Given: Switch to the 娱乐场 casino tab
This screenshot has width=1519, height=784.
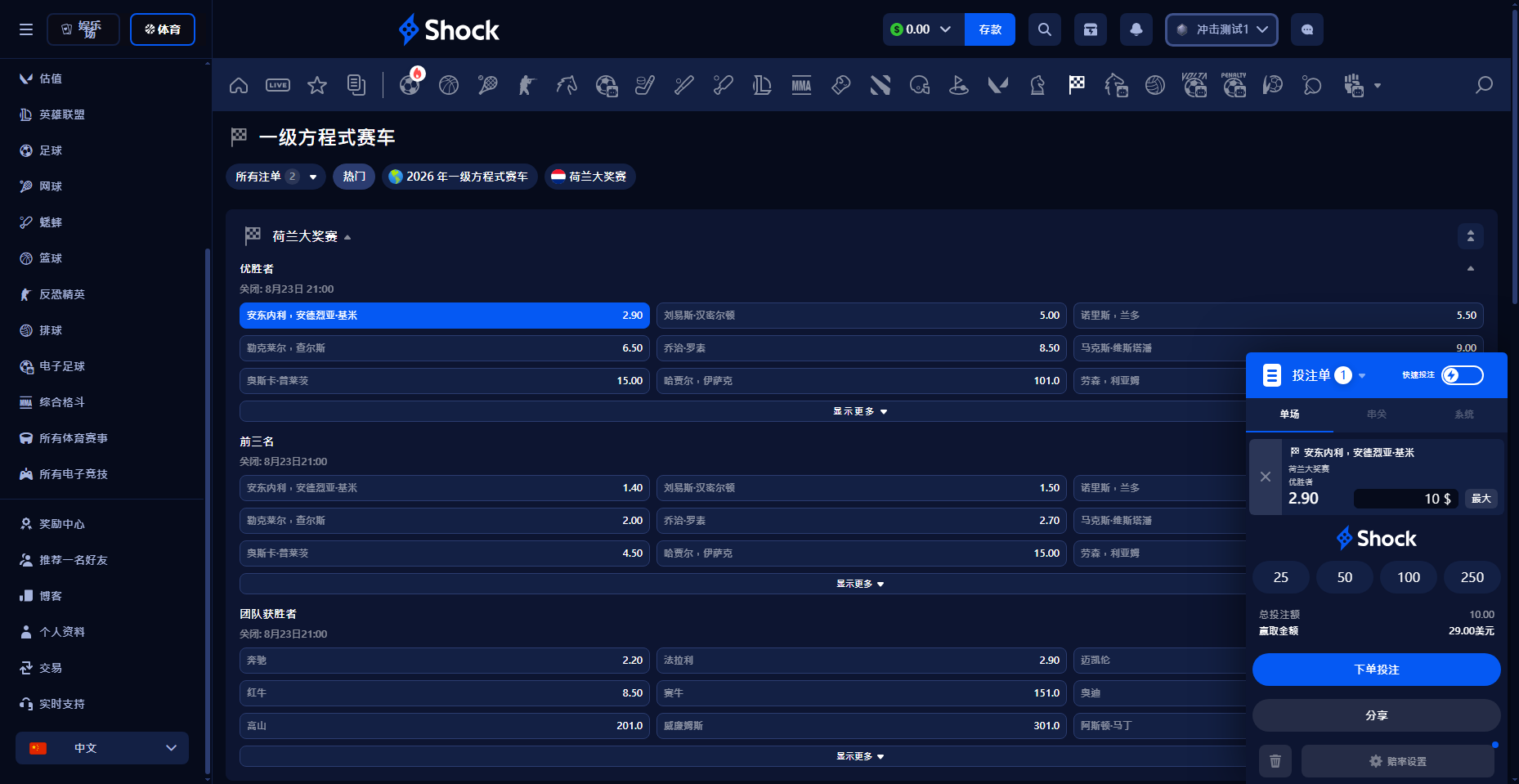Looking at the screenshot, I should click(x=83, y=29).
